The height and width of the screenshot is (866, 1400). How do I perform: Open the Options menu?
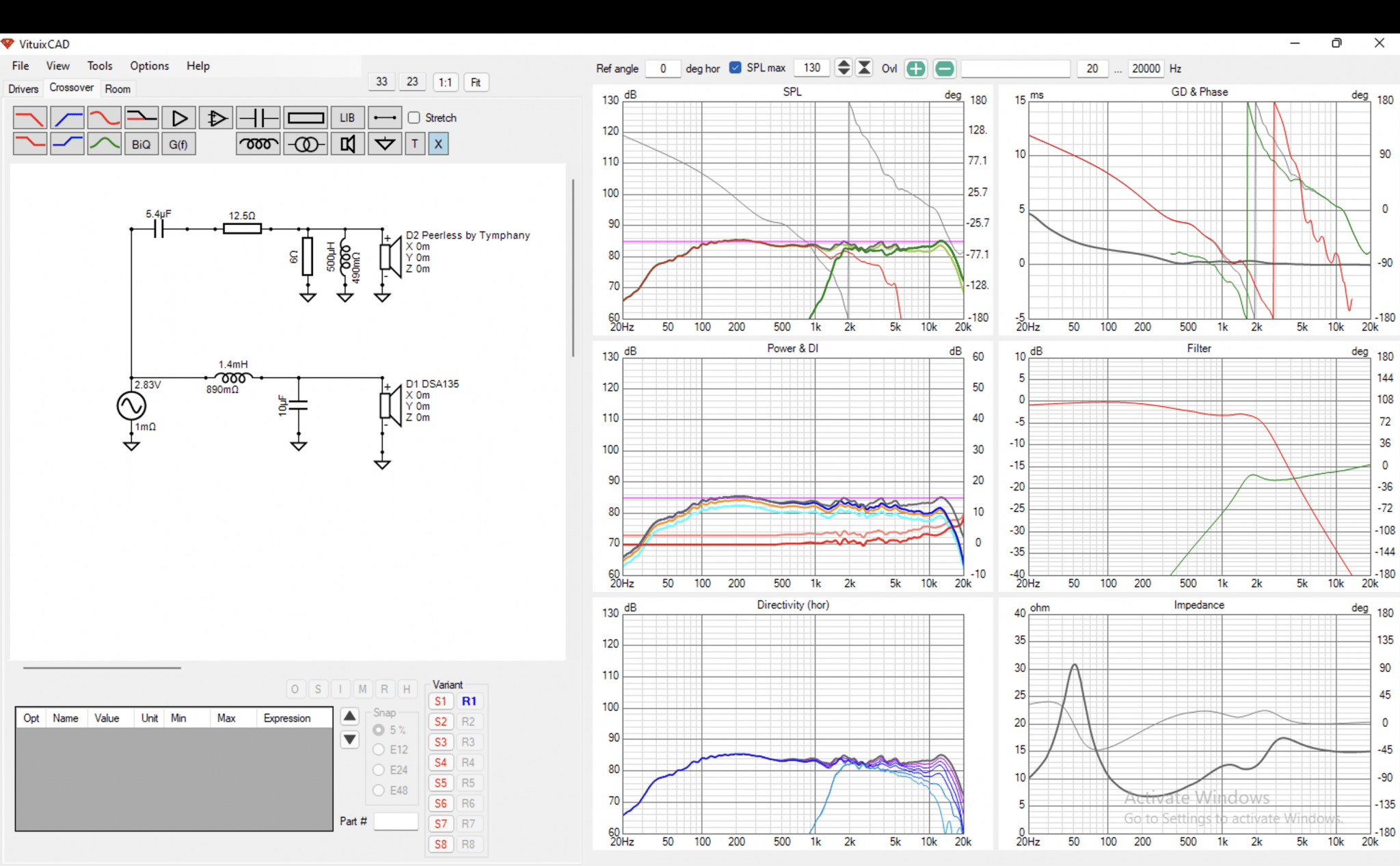coord(149,66)
